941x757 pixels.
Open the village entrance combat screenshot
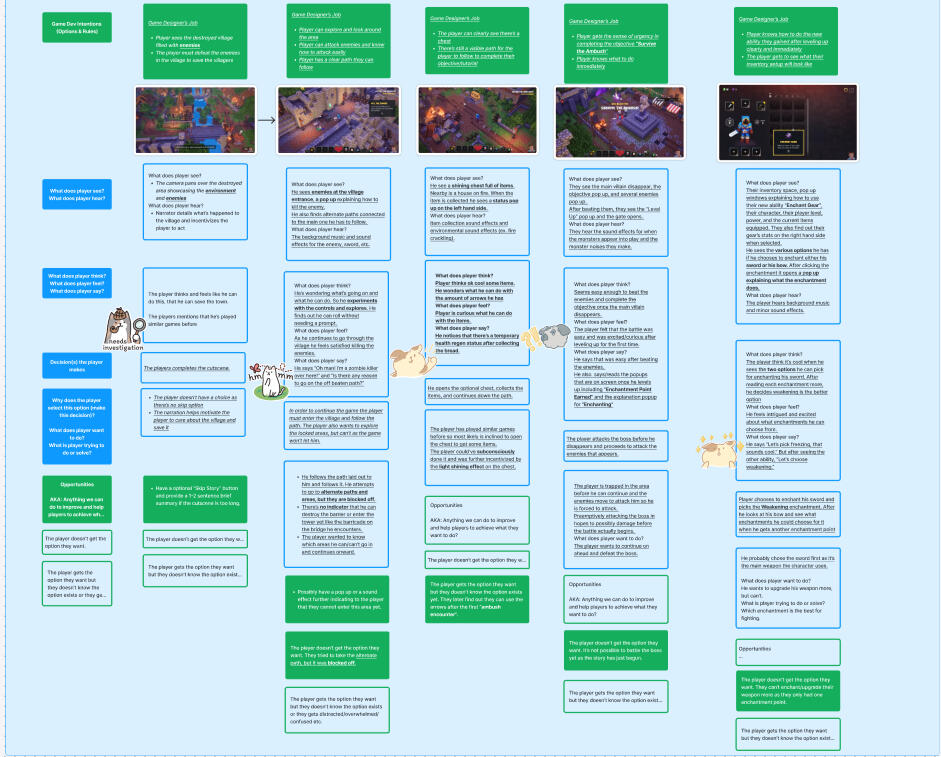(x=337, y=119)
